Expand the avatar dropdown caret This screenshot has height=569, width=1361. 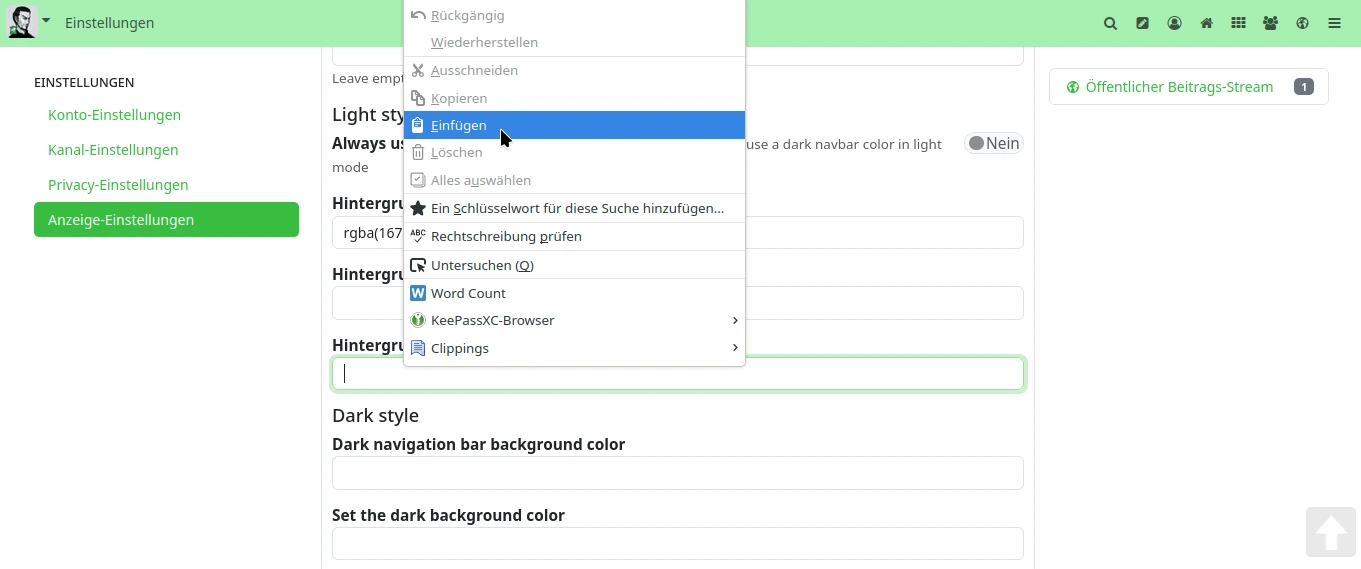point(46,20)
